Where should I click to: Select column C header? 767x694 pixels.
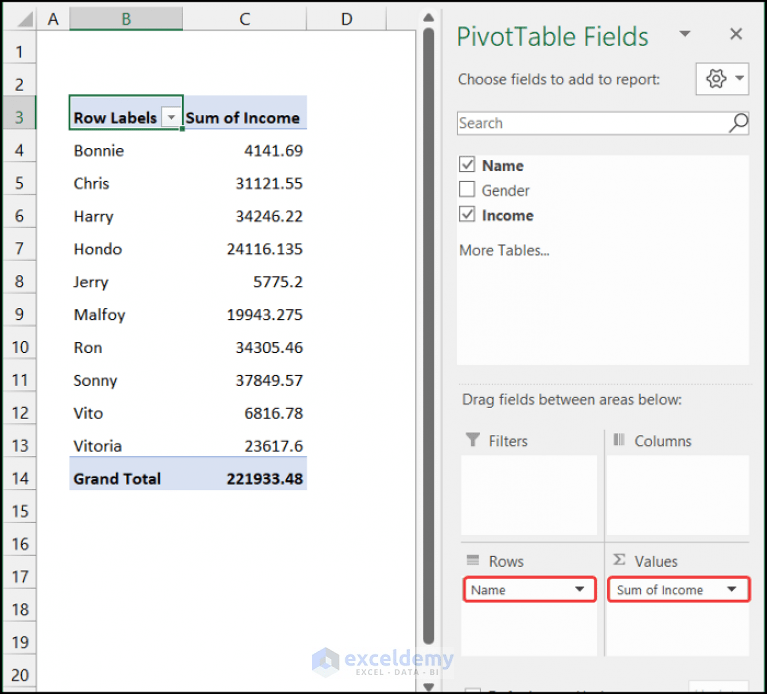pyautogui.click(x=245, y=19)
